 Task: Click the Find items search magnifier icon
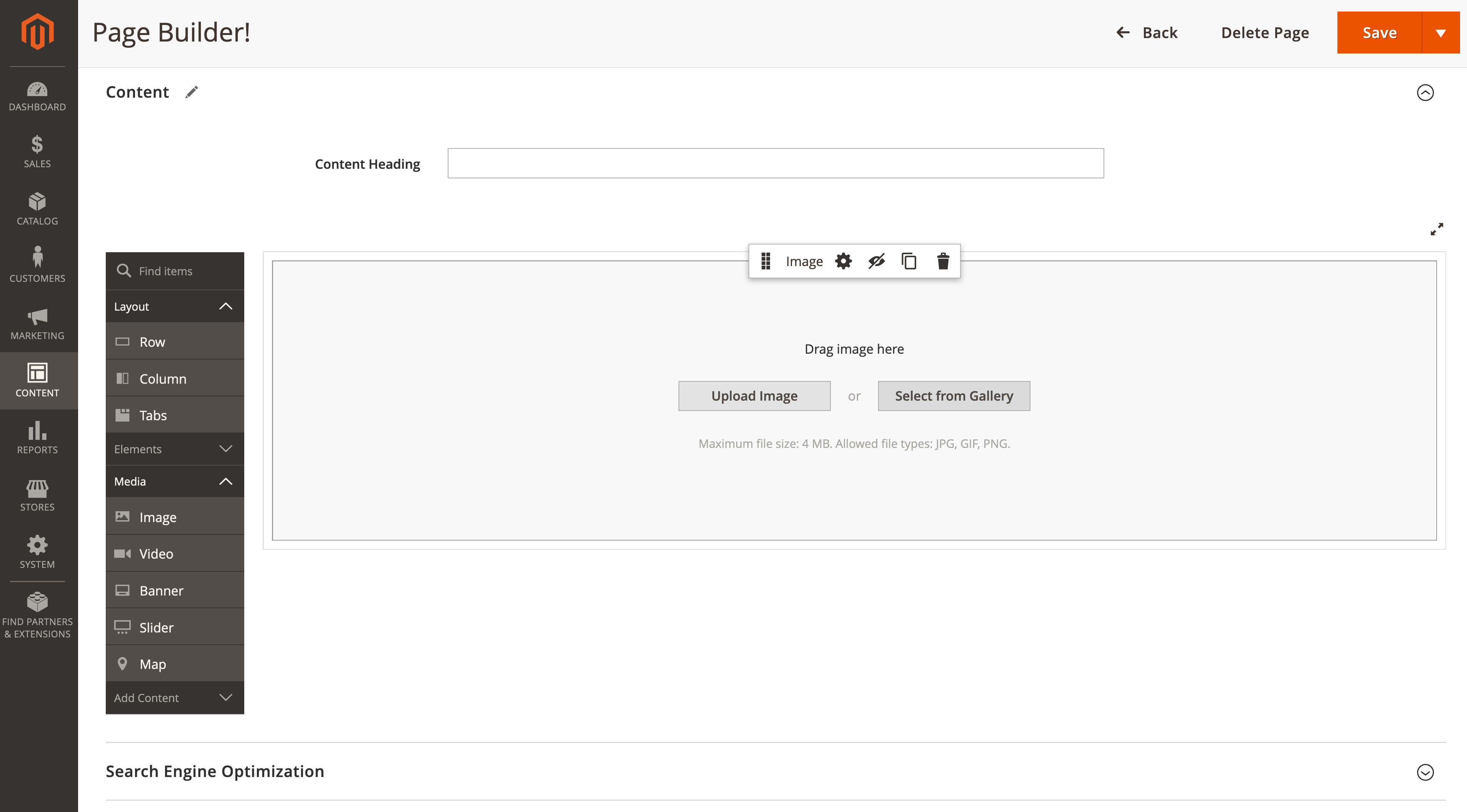click(123, 271)
